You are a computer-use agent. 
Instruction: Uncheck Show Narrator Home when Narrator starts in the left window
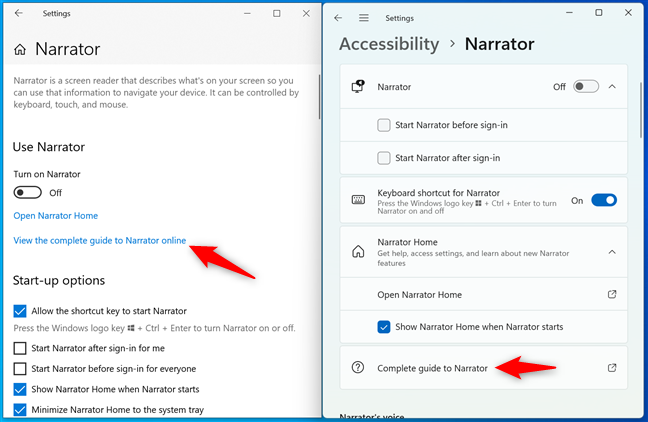click(x=20, y=389)
